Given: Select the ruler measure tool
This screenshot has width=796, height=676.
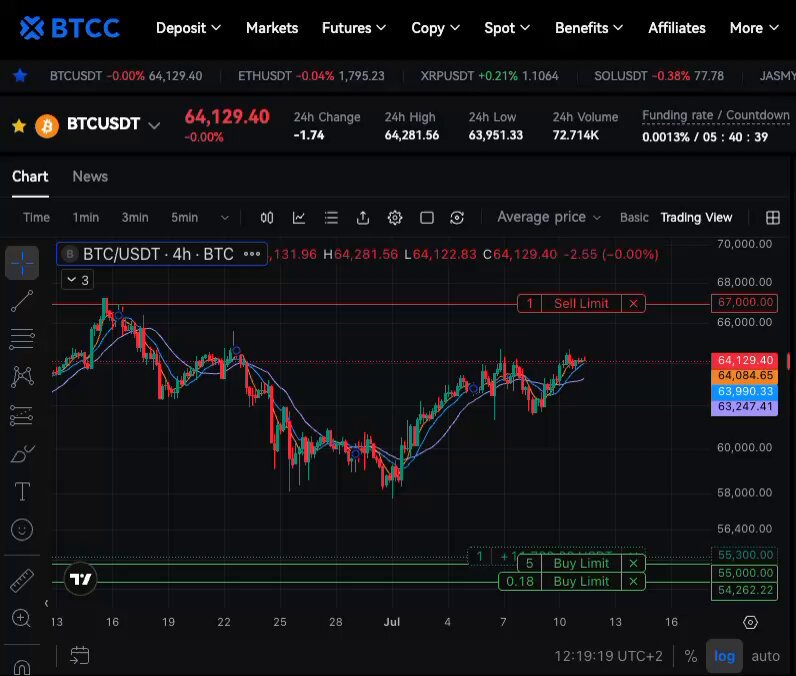Looking at the screenshot, I should point(22,581).
